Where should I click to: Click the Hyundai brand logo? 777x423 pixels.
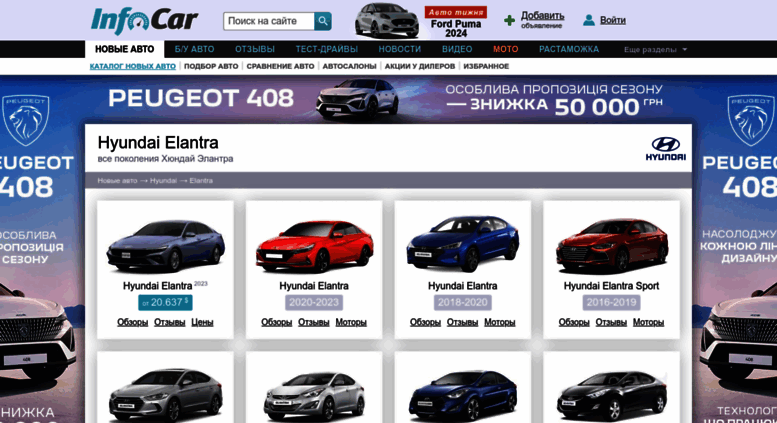(x=666, y=149)
